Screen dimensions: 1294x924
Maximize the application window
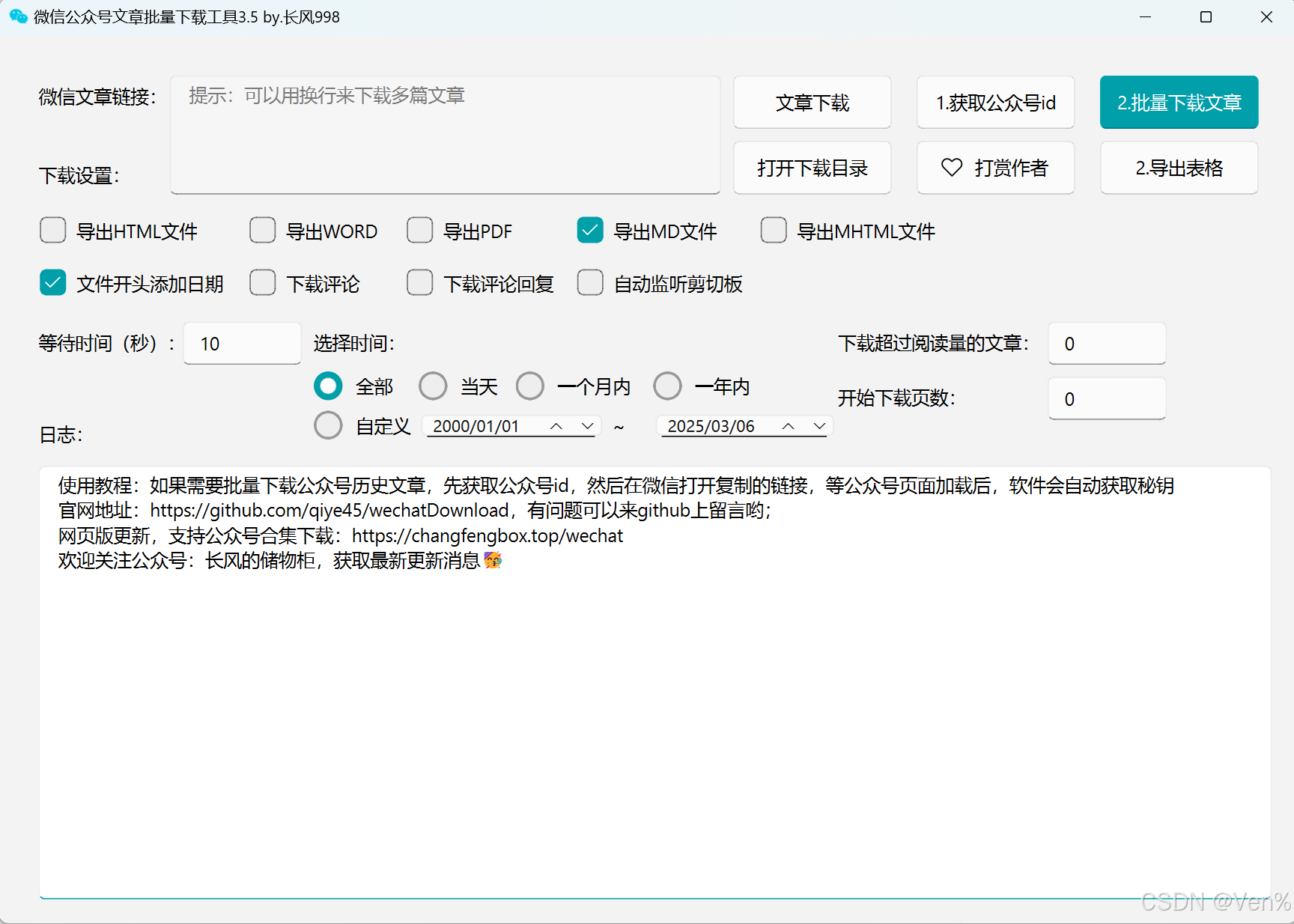pos(1206,16)
